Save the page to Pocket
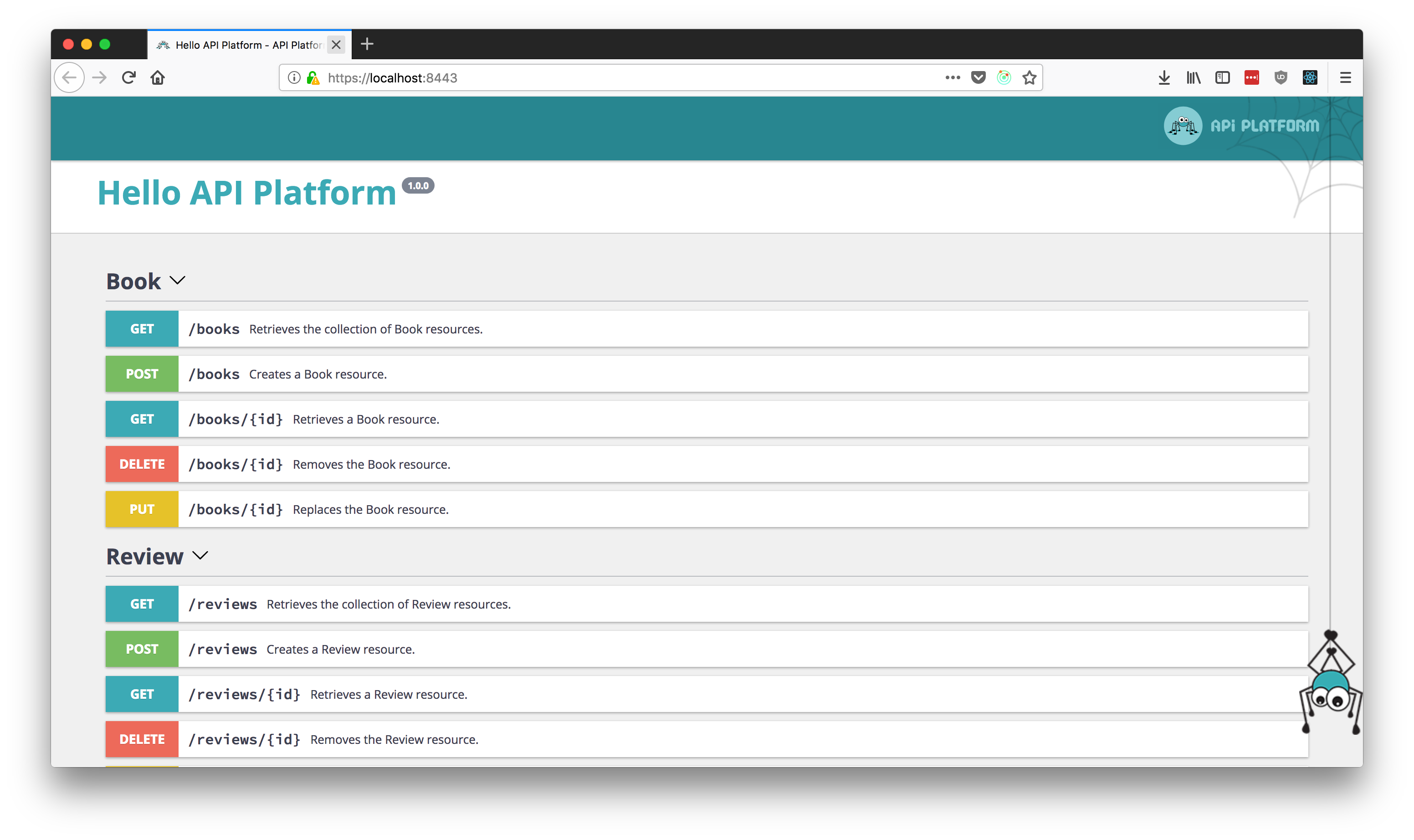1414x840 pixels. (x=978, y=77)
